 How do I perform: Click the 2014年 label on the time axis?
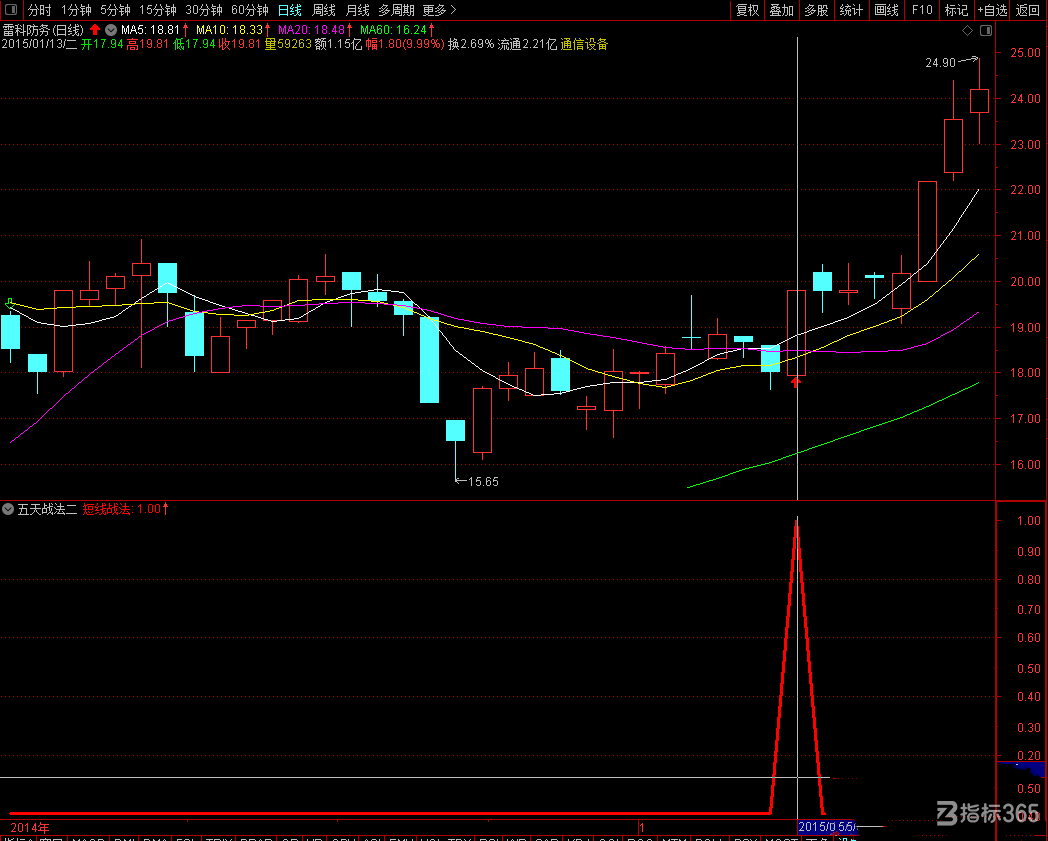click(x=30, y=828)
